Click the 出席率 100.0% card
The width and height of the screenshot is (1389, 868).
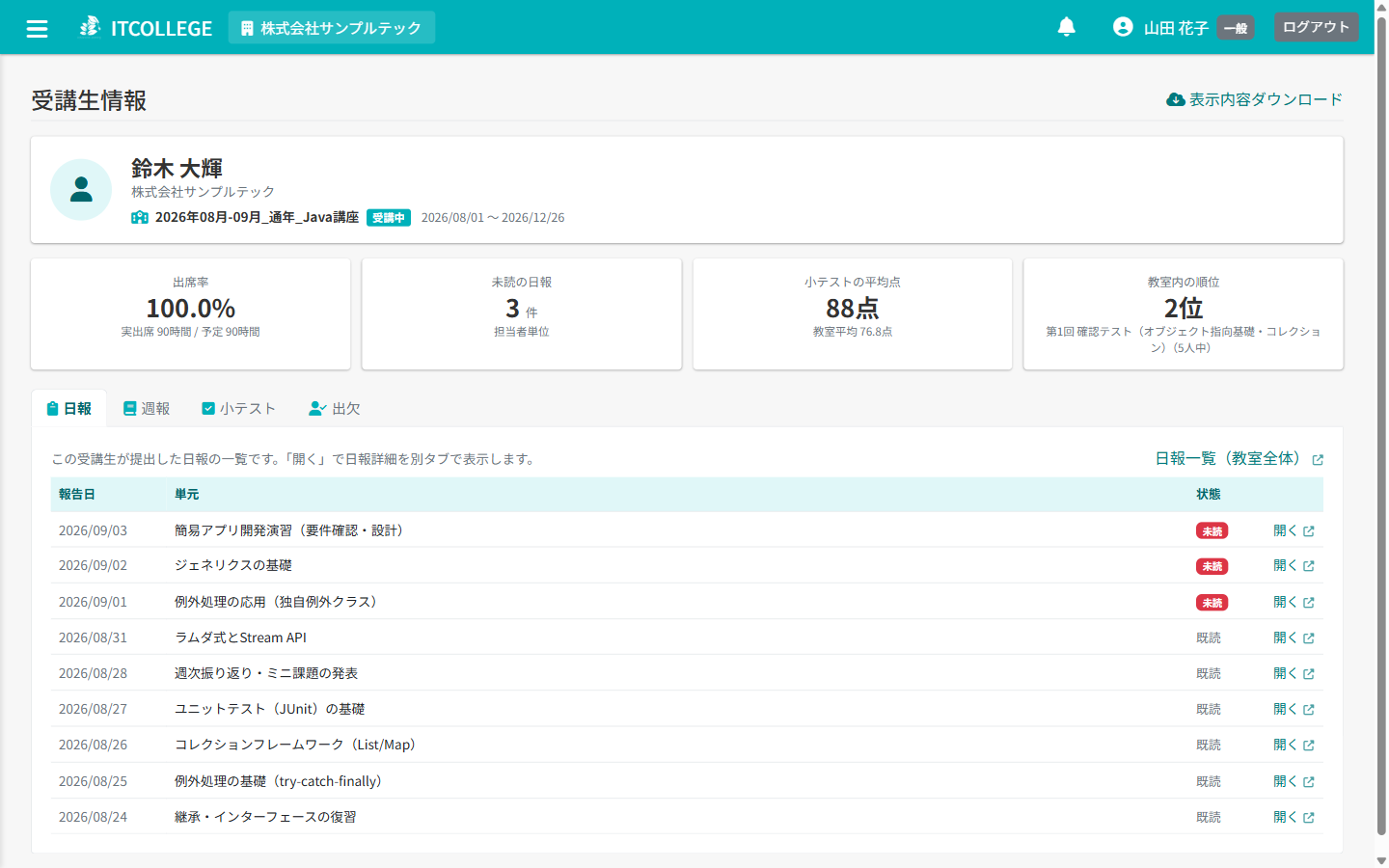coord(191,314)
